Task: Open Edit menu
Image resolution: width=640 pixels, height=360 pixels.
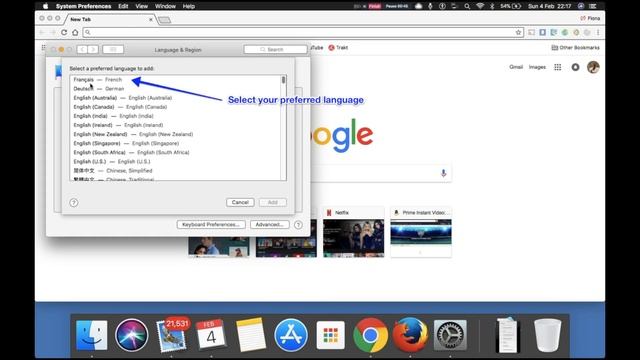Action: pos(123,6)
